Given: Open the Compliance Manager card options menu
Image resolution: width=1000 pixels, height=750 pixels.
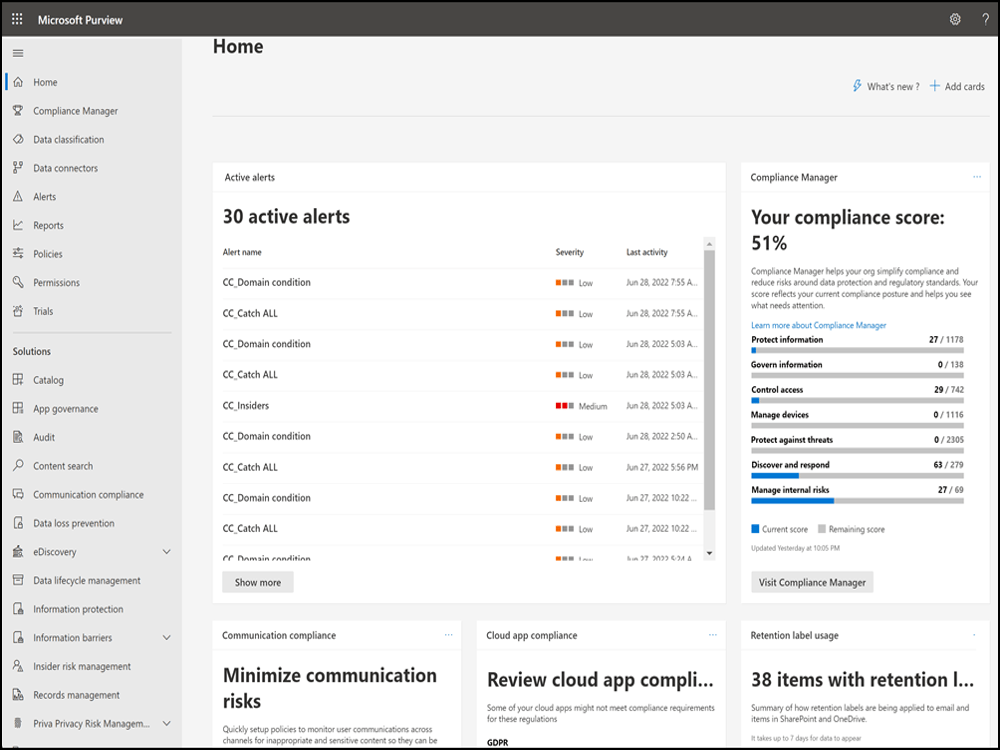Looking at the screenshot, I should coord(977,177).
